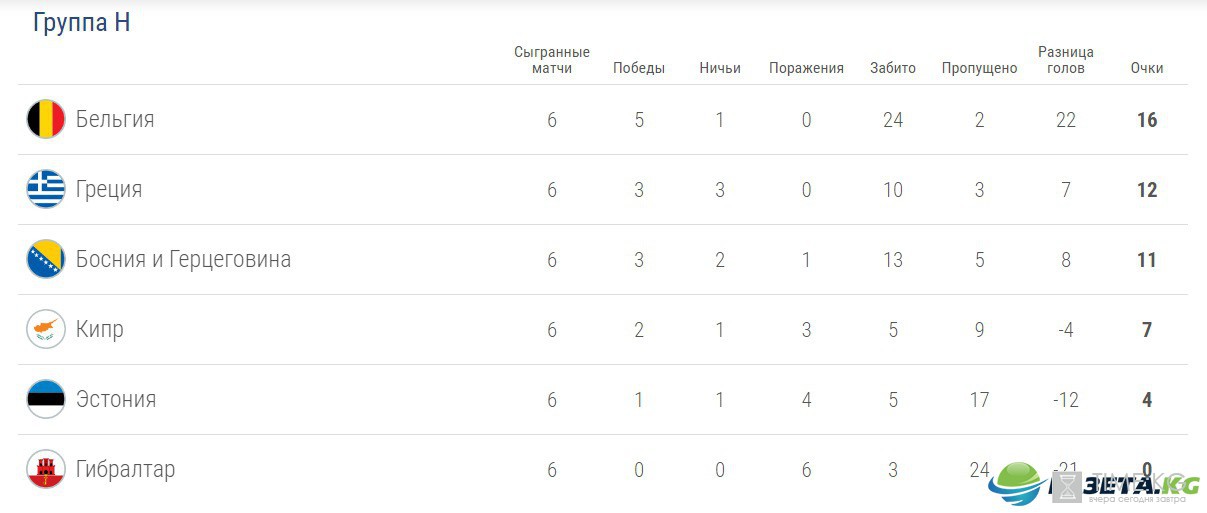Click the Cyprus flag icon
Image resolution: width=1207 pixels, height=513 pixels.
click(x=46, y=330)
